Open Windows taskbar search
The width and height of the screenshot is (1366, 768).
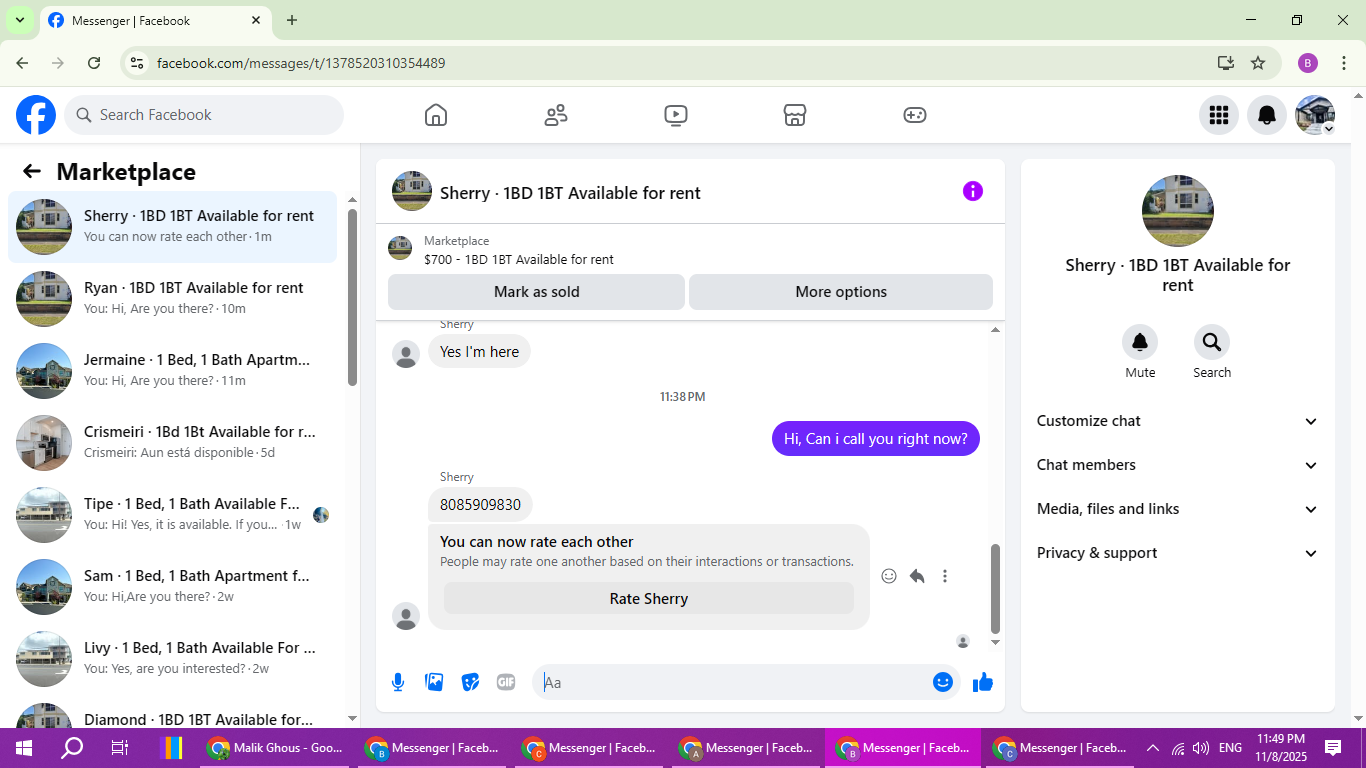71,748
